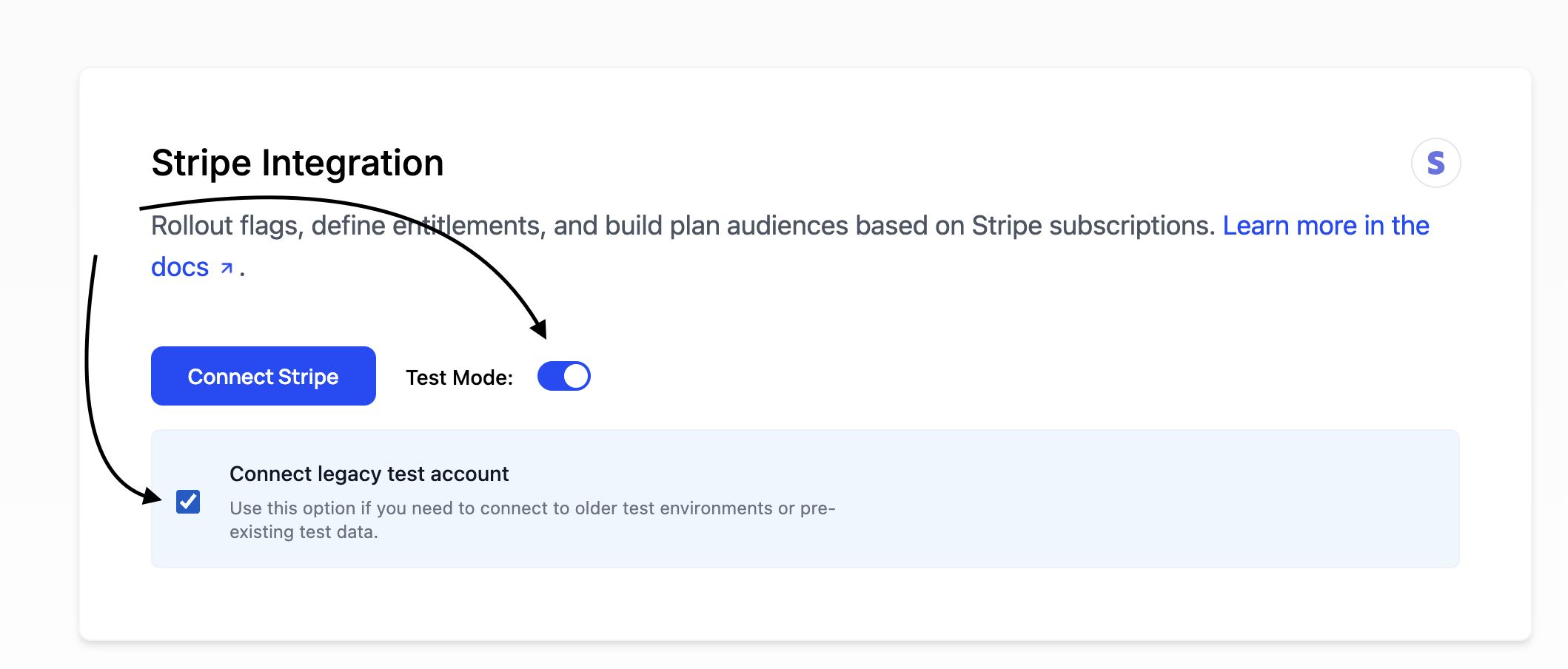Click the Stripe Integration heading
The width and height of the screenshot is (1568, 669).
tap(298, 163)
